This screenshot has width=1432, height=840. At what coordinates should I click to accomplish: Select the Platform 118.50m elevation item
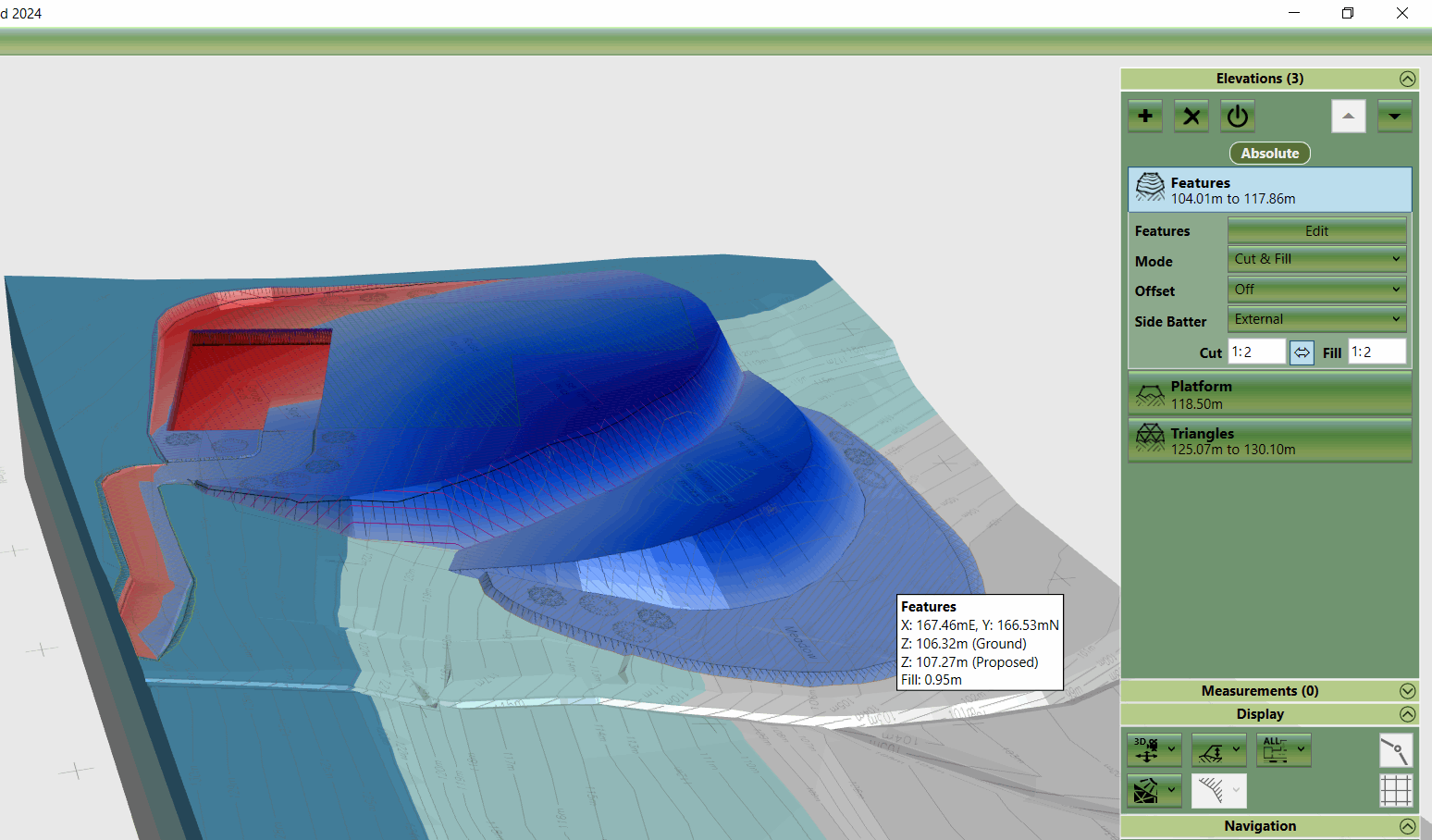click(1269, 395)
